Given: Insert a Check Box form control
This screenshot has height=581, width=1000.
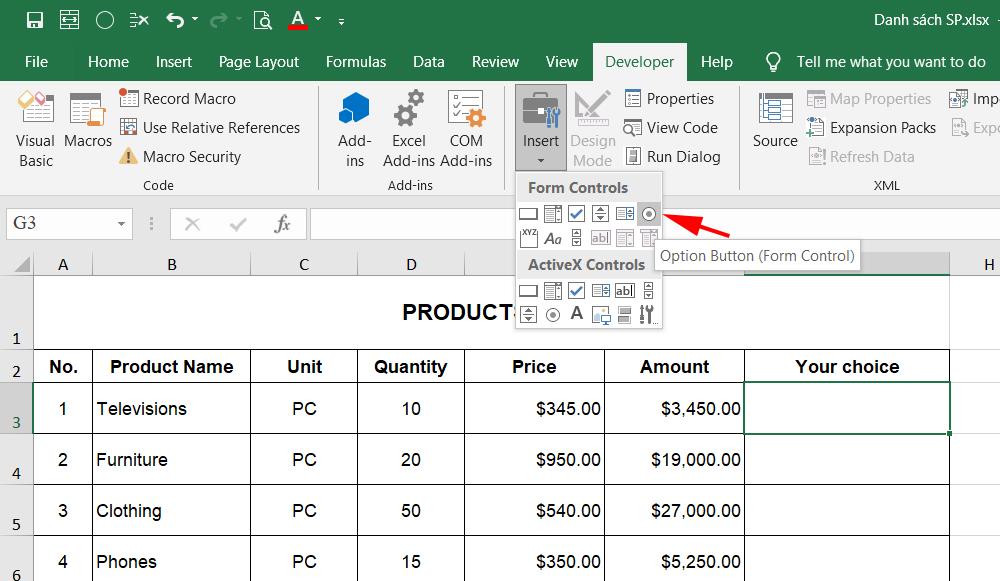Looking at the screenshot, I should 577,214.
